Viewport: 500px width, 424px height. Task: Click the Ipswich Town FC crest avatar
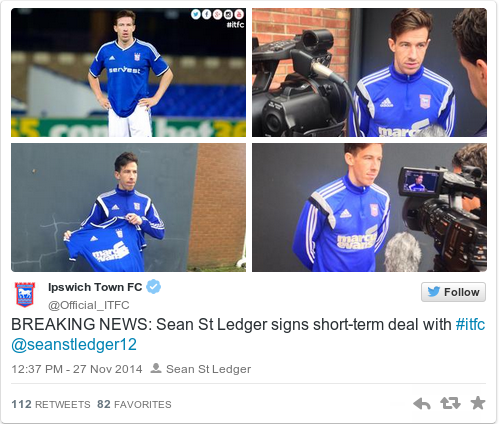(x=25, y=294)
